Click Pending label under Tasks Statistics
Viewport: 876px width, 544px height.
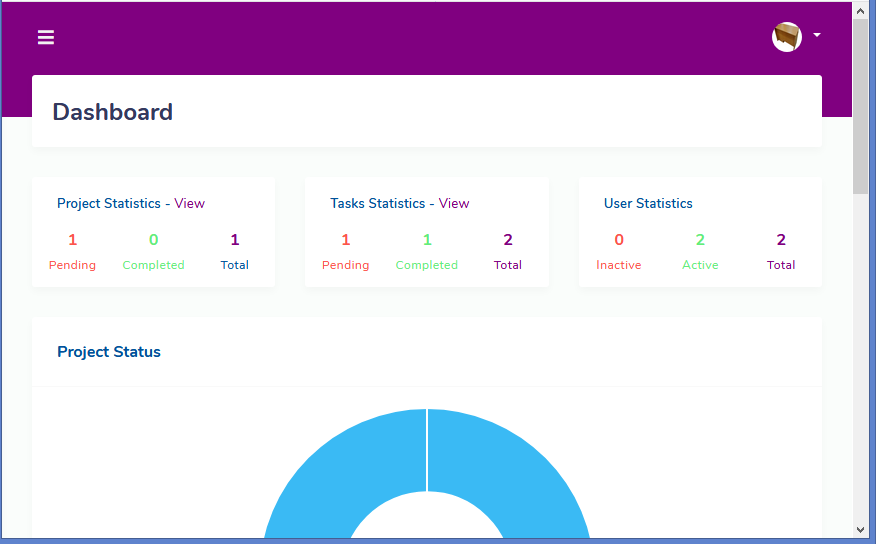[345, 265]
